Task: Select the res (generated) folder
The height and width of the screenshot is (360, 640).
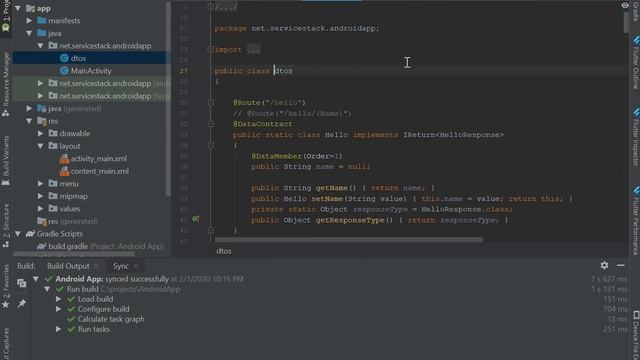Action: (67, 221)
